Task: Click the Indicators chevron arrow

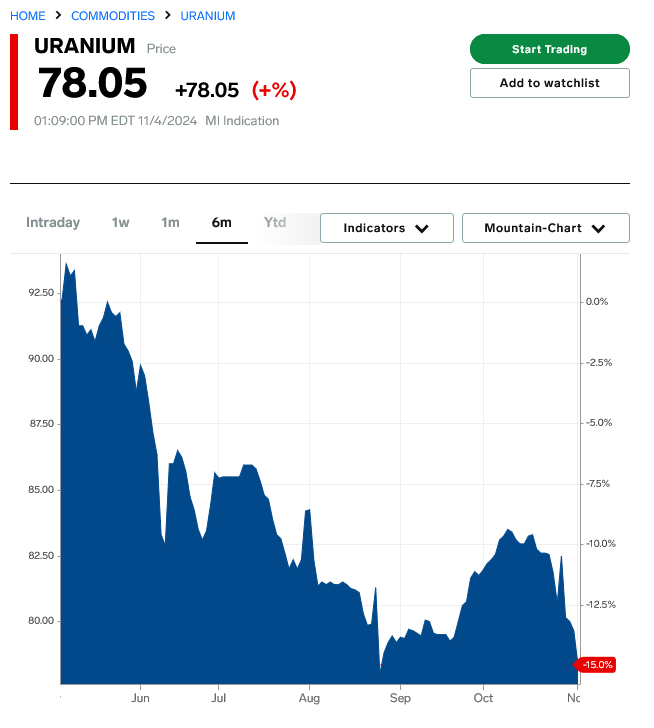Action: pos(422,228)
